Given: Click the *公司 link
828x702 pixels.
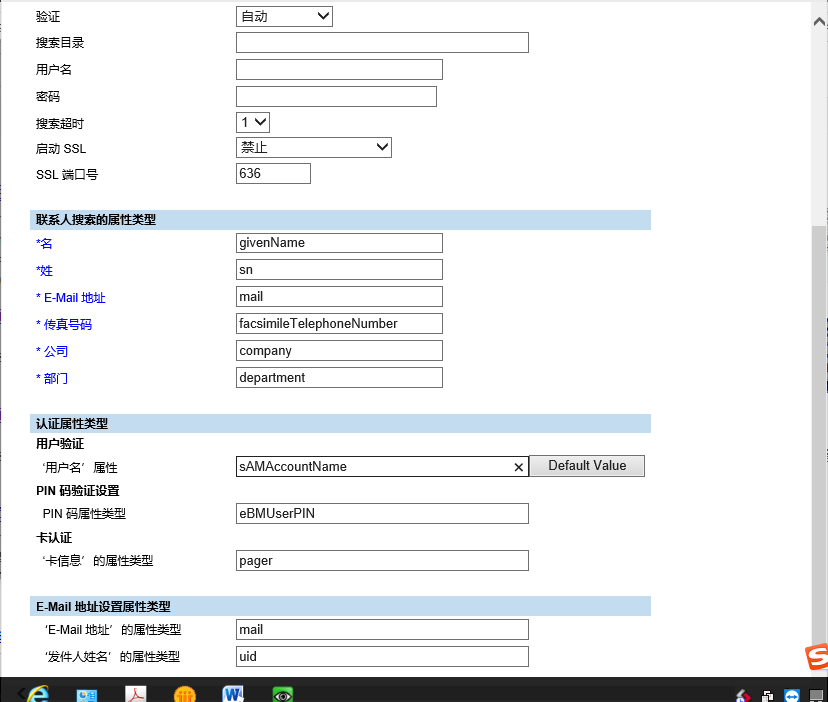Looking at the screenshot, I should tap(51, 351).
